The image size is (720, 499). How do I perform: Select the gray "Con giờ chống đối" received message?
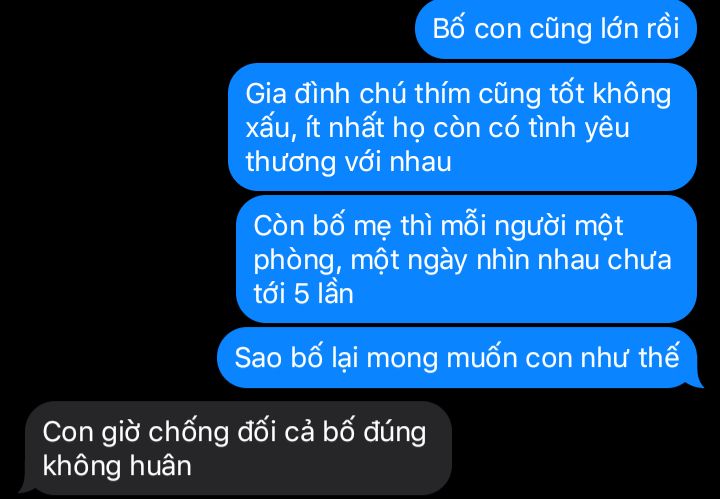[x=236, y=448]
